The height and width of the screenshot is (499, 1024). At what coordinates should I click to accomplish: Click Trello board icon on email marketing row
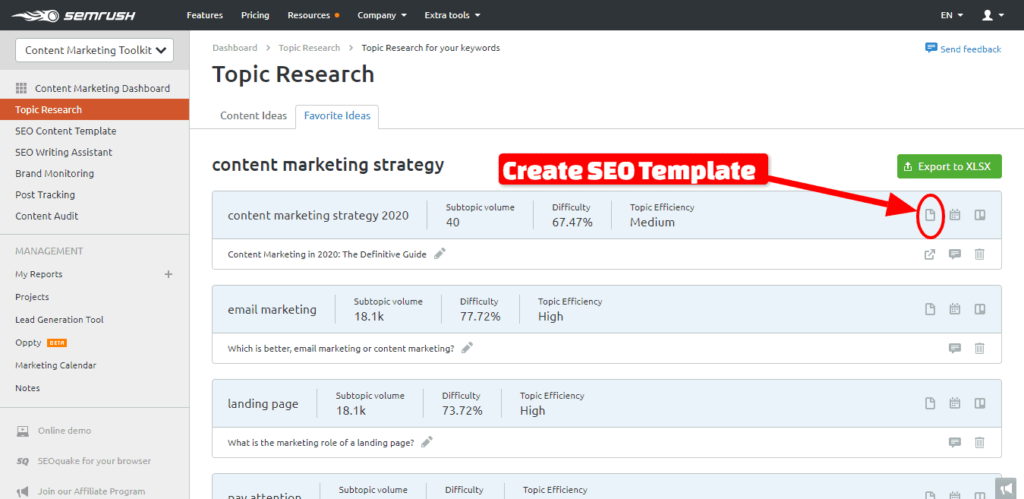click(980, 309)
